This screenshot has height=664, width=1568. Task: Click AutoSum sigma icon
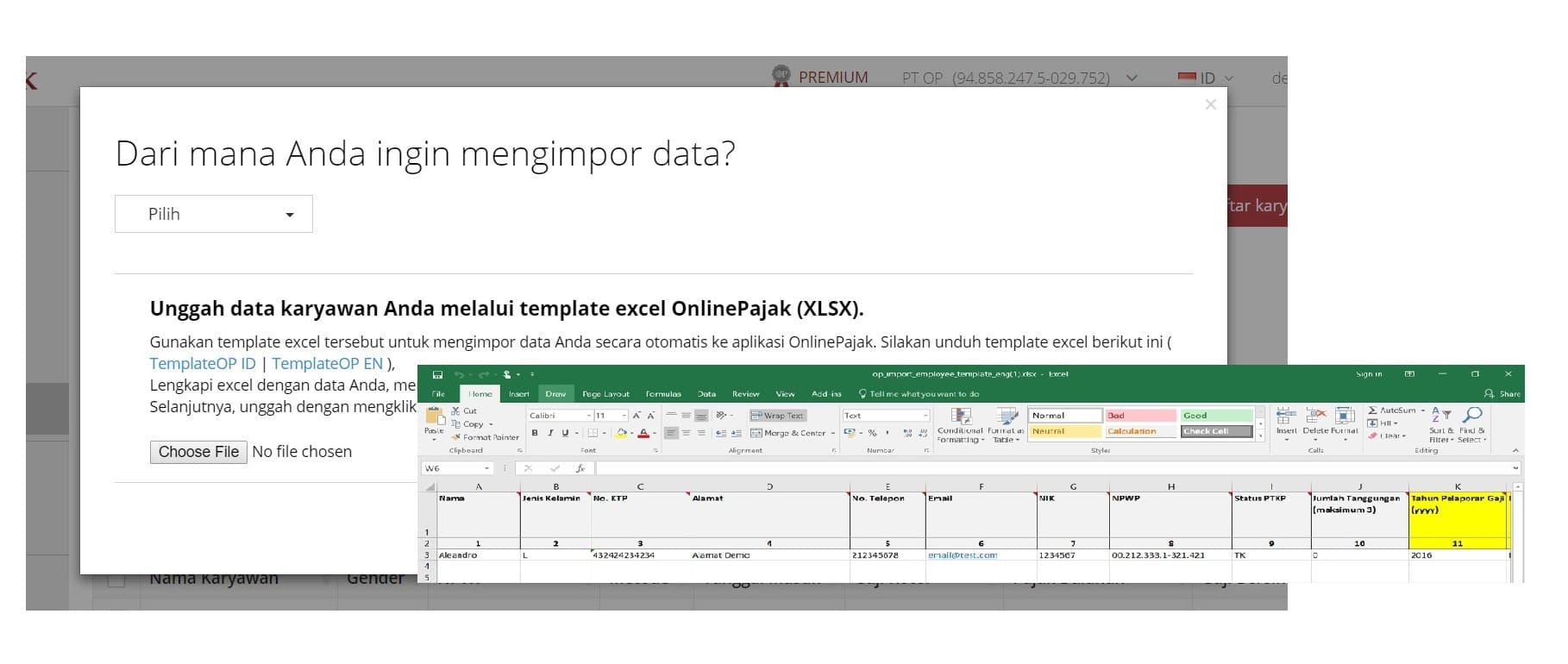coord(1372,410)
